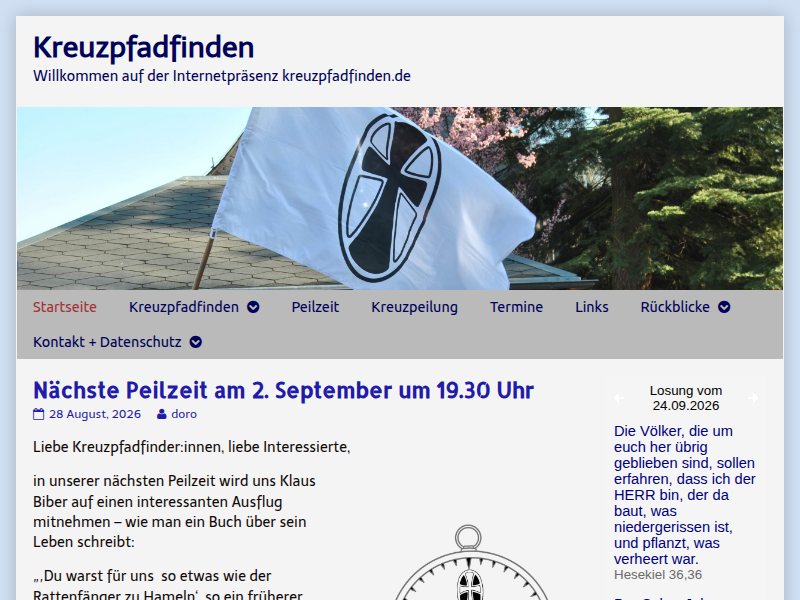800x600 pixels.
Task: Click greeting line Liebe Kreuzpfadfinder:innen
Action: point(192,447)
